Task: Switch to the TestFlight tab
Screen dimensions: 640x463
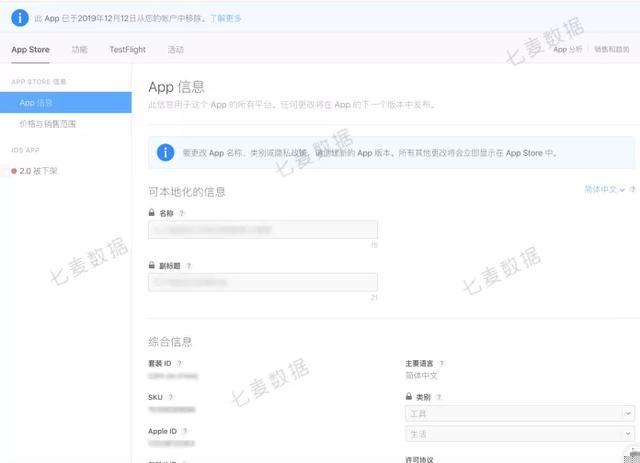Action: tap(127, 49)
